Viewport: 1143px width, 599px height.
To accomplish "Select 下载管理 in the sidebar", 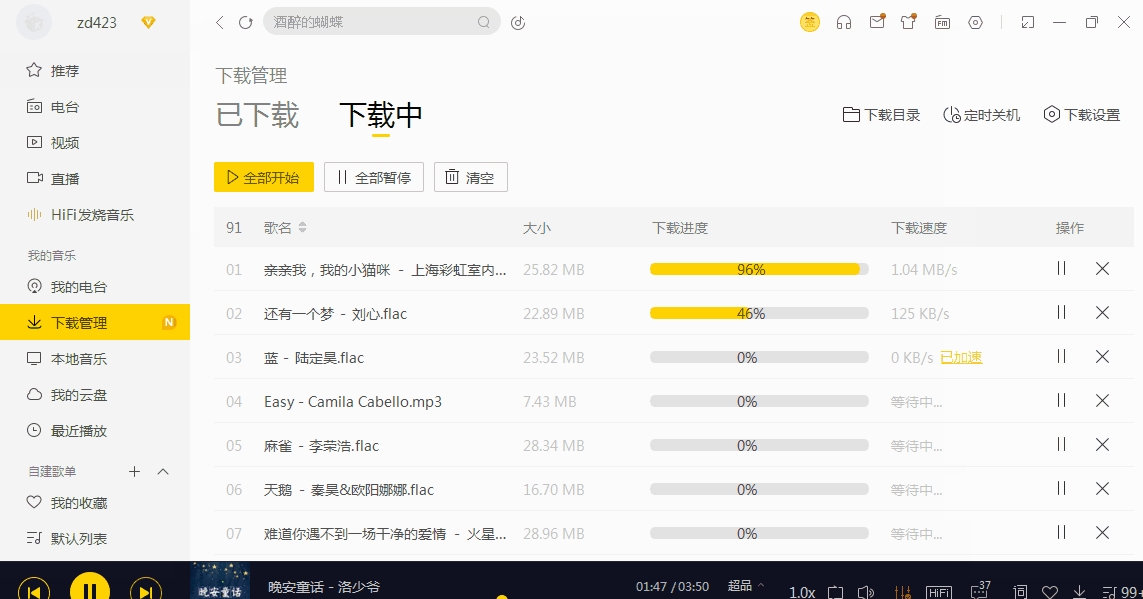I will [x=95, y=322].
